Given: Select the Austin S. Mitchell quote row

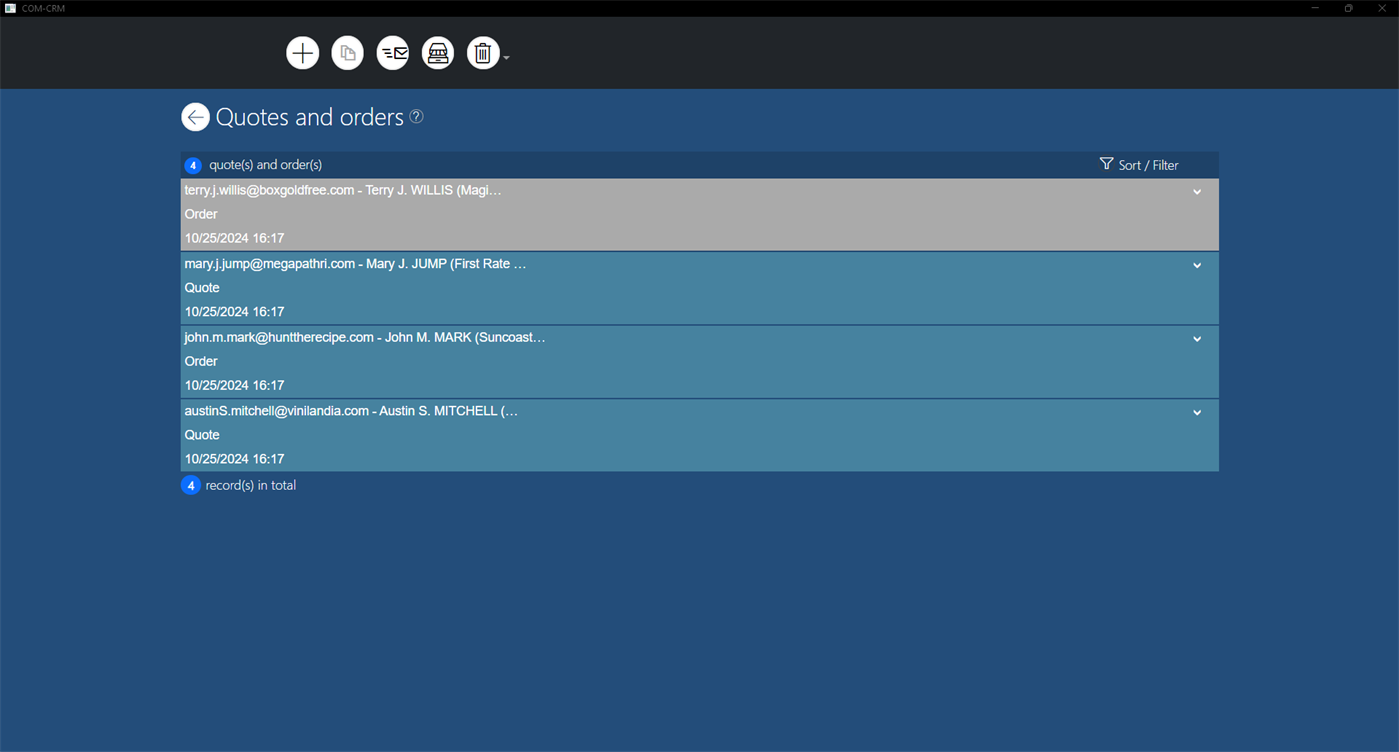Looking at the screenshot, I should 600,434.
